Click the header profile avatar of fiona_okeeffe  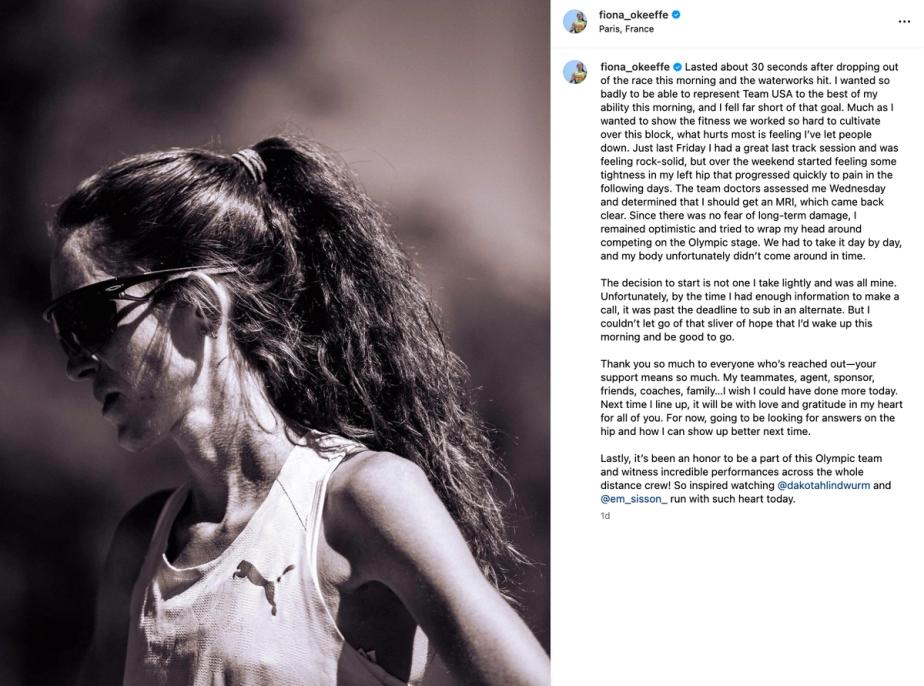click(x=575, y=22)
